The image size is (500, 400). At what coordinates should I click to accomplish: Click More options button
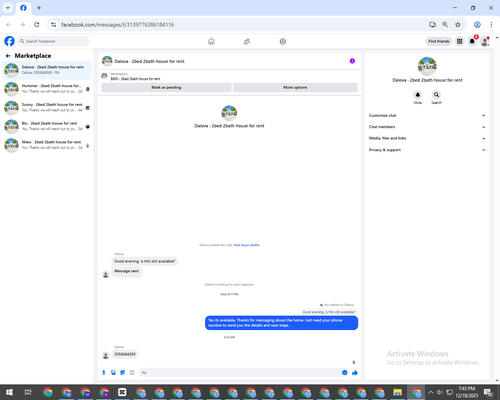[x=295, y=87]
